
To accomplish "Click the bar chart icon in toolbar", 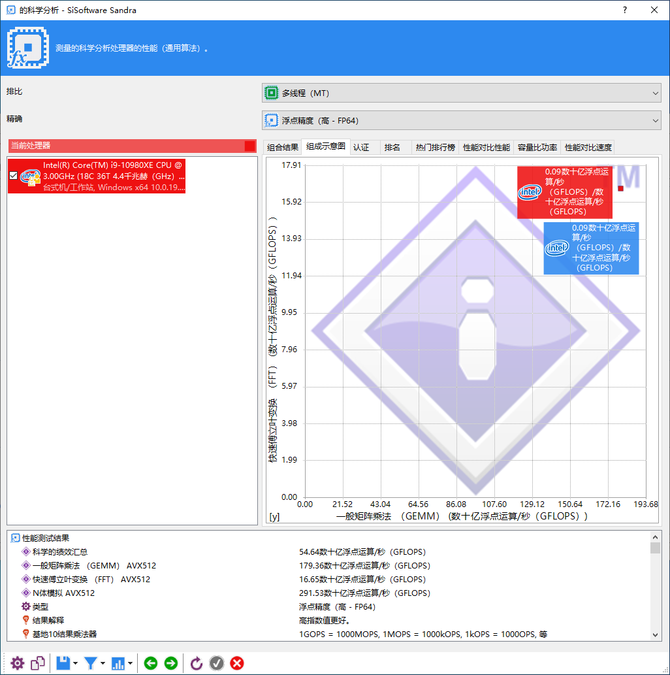I will point(118,663).
